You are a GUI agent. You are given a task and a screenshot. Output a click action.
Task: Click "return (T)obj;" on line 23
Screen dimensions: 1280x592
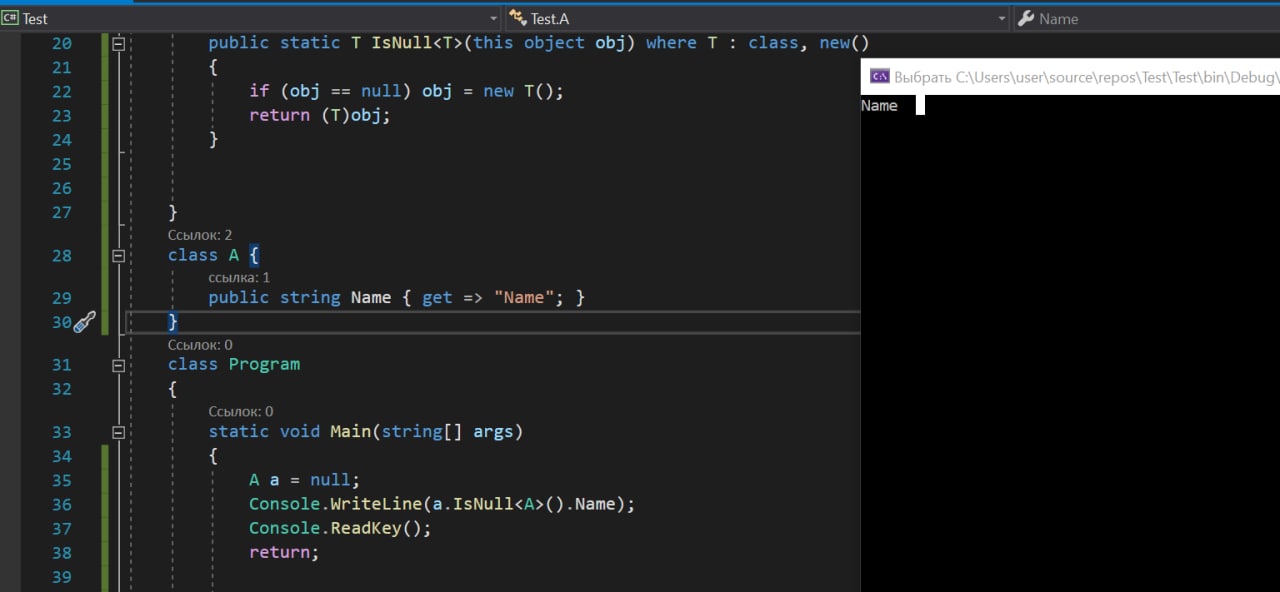point(319,115)
